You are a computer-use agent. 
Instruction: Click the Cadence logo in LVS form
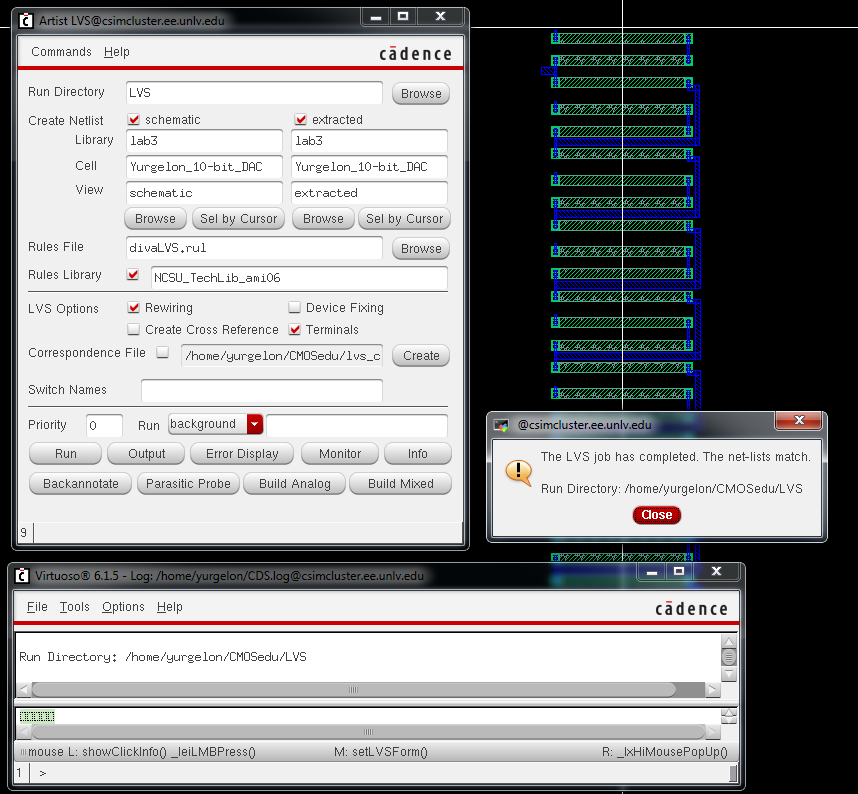pyautogui.click(x=415, y=53)
